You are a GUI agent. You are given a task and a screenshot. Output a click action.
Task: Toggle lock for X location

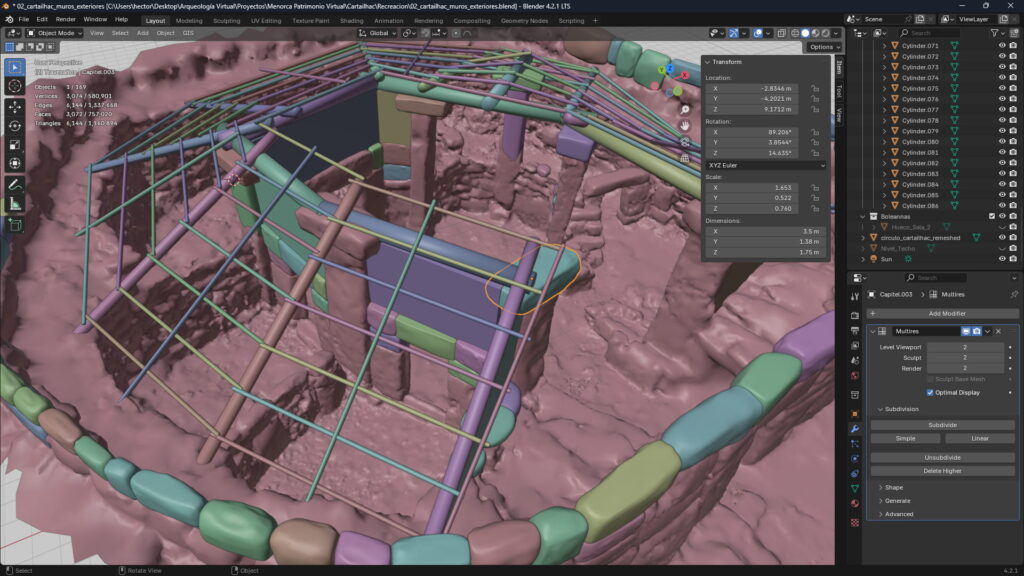coord(815,88)
